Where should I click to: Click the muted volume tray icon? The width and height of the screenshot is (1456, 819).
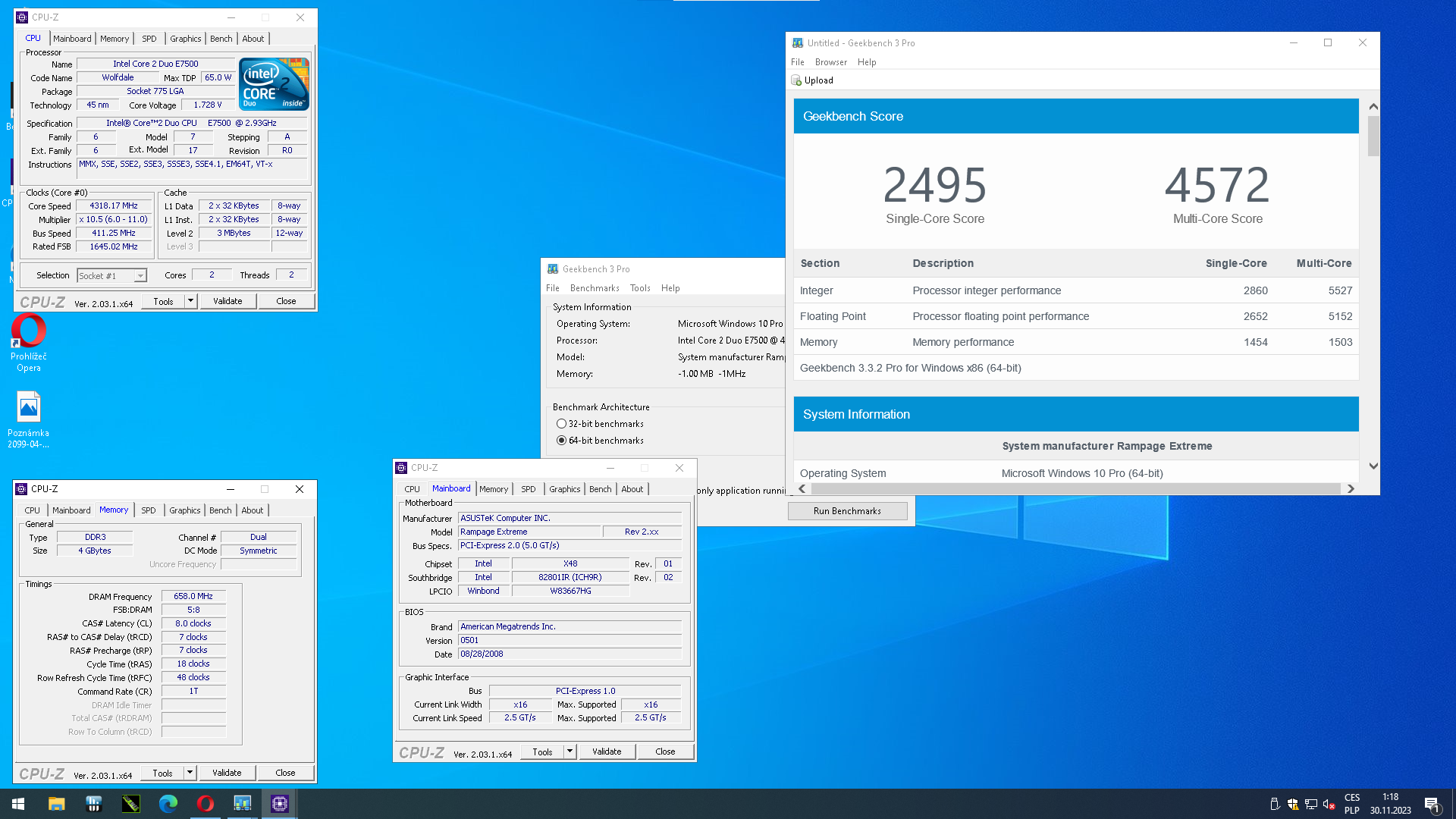point(1329,805)
